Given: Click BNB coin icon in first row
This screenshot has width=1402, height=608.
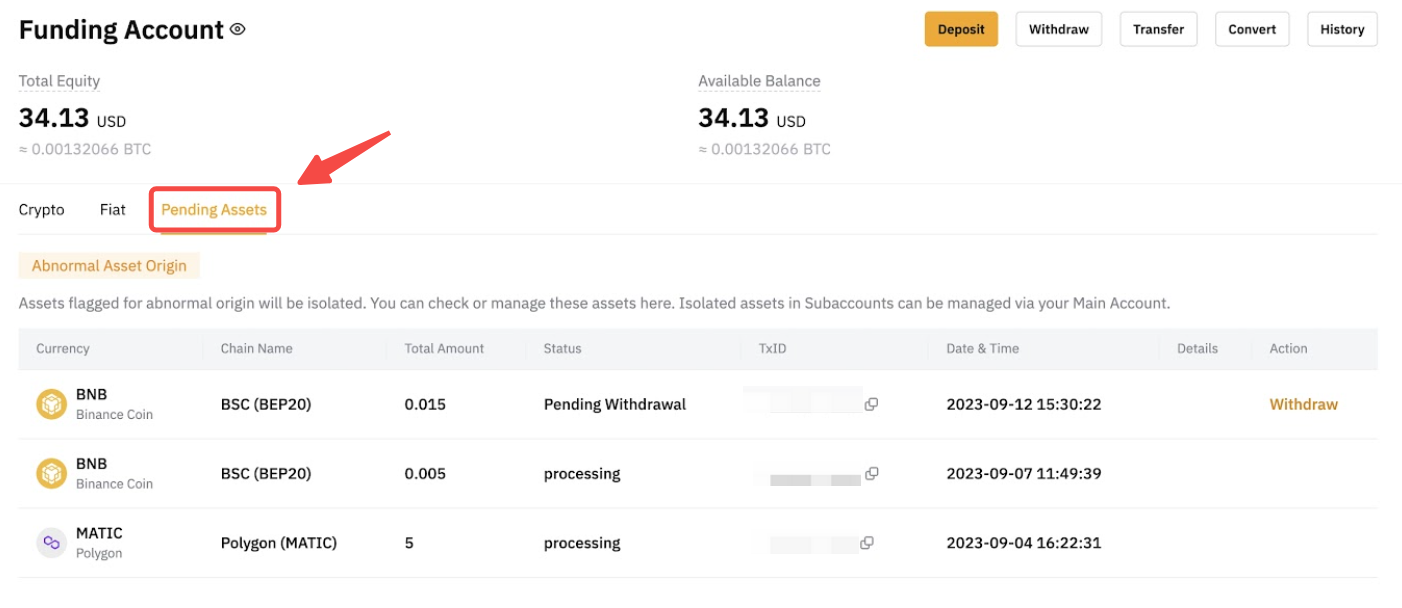Looking at the screenshot, I should coord(51,404).
